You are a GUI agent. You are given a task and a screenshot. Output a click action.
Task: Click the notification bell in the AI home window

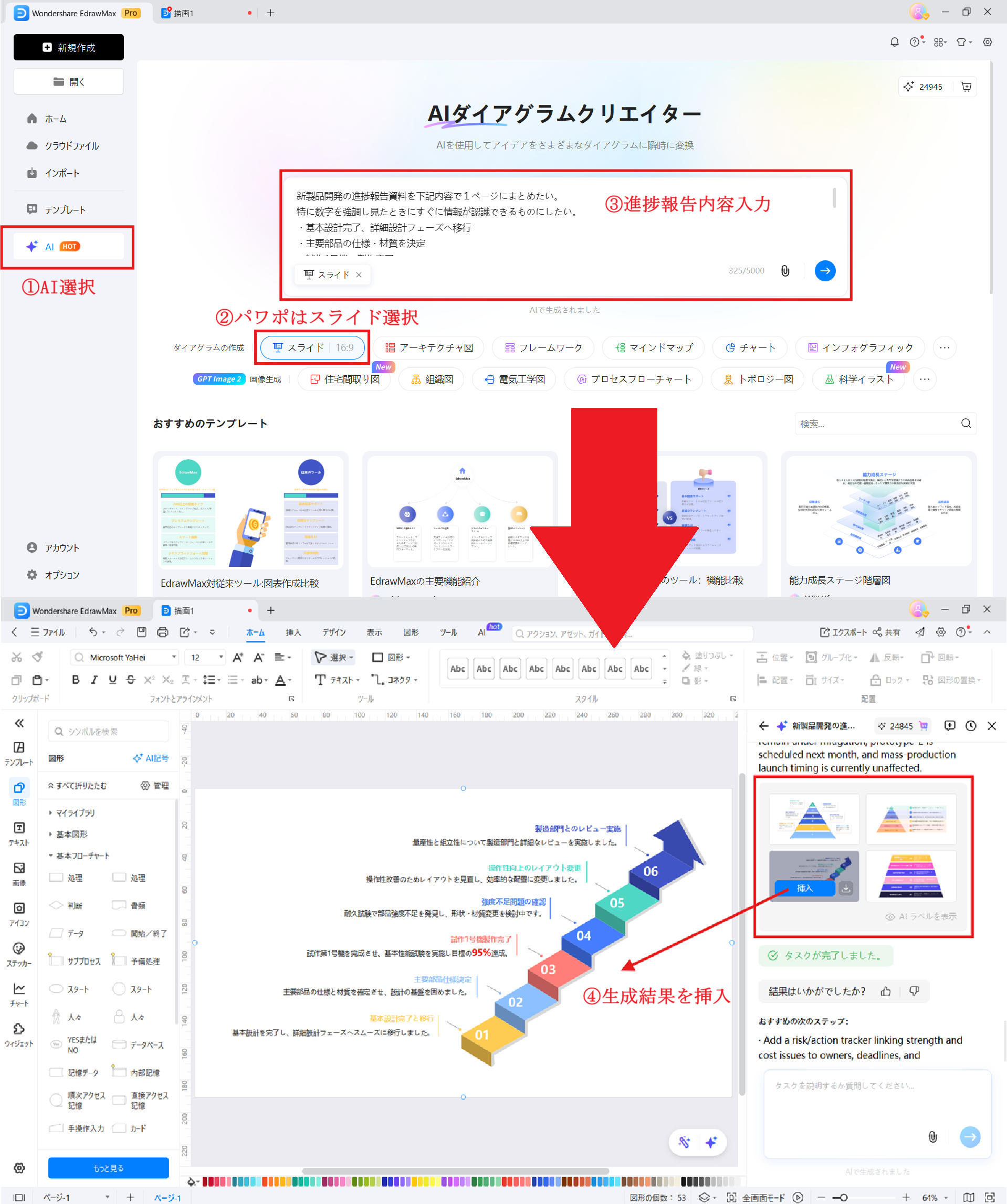pos(894,42)
